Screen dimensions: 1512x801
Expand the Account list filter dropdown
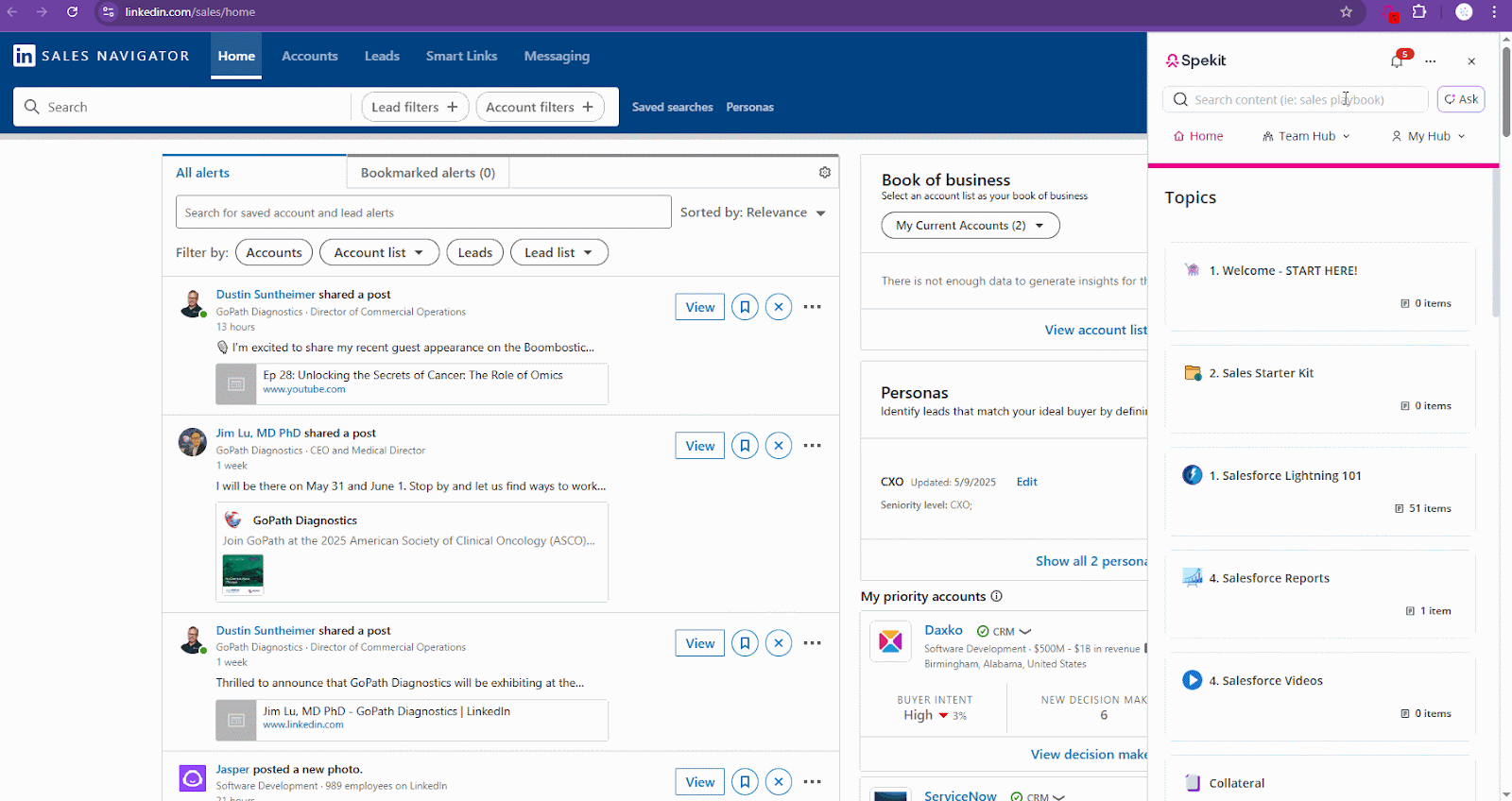click(379, 252)
